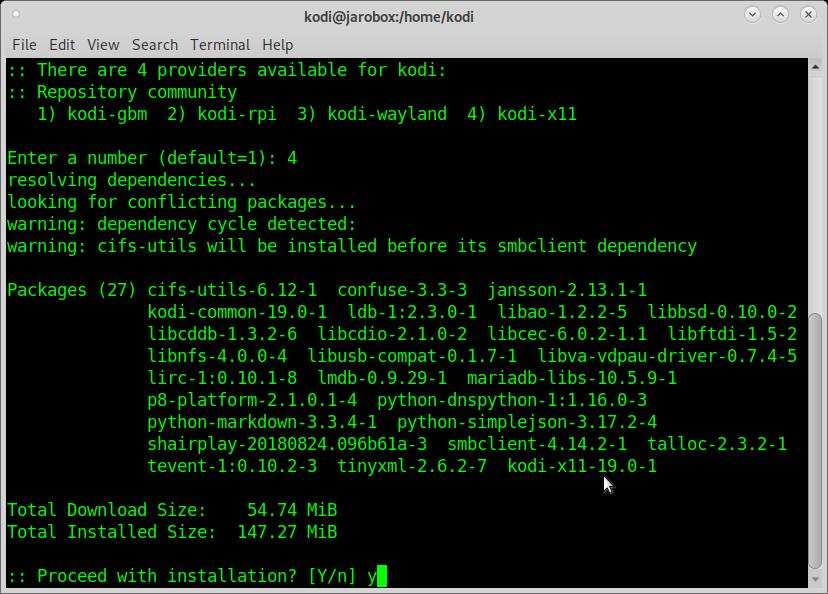Click the up-chevron maximize button
Screen dimensions: 828x594
click(781, 16)
